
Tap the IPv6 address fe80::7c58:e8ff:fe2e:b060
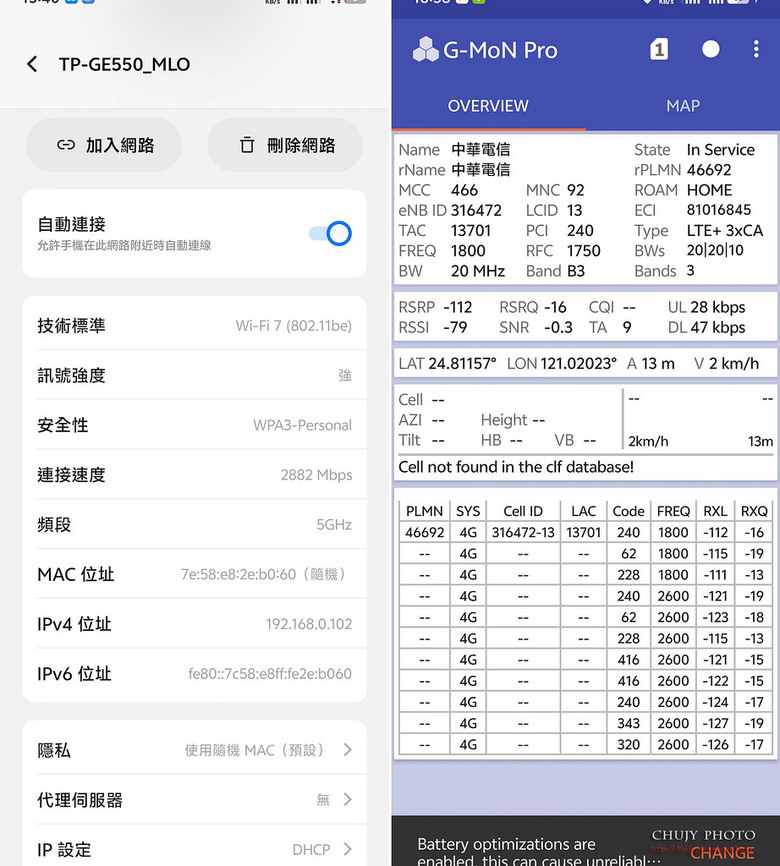pyautogui.click(x=270, y=674)
